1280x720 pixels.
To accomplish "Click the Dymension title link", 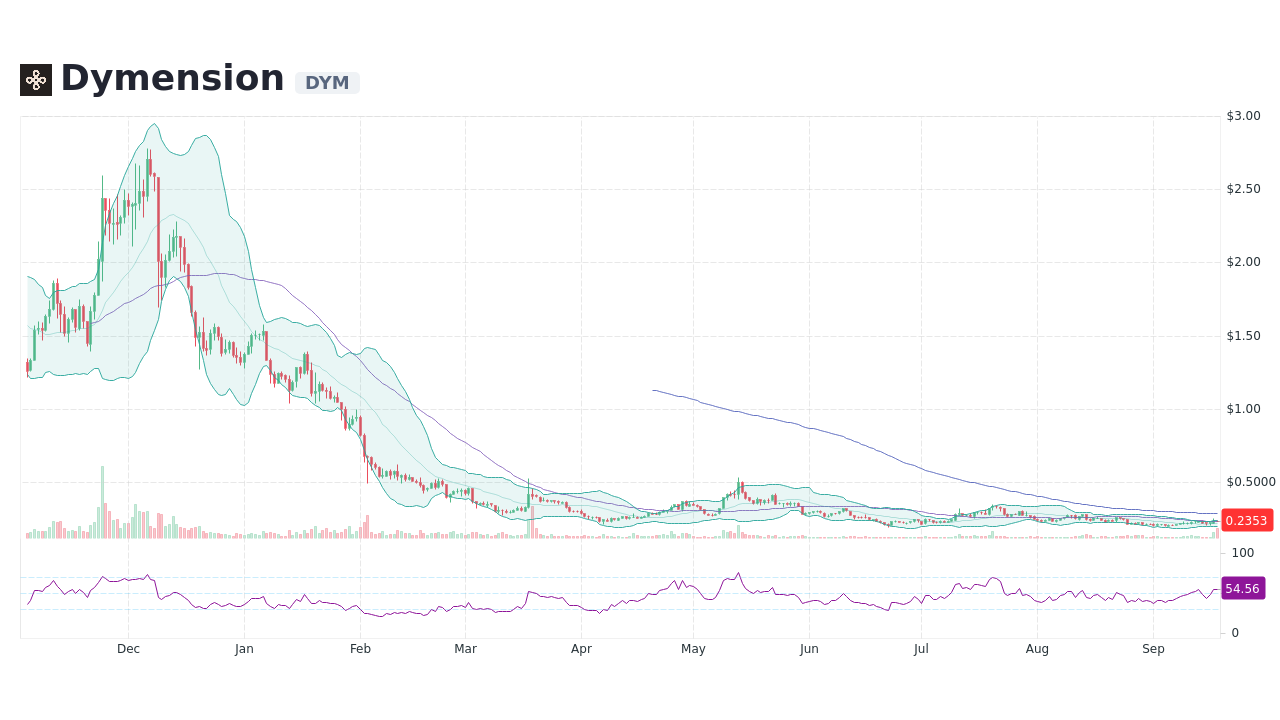I will click(x=171, y=77).
